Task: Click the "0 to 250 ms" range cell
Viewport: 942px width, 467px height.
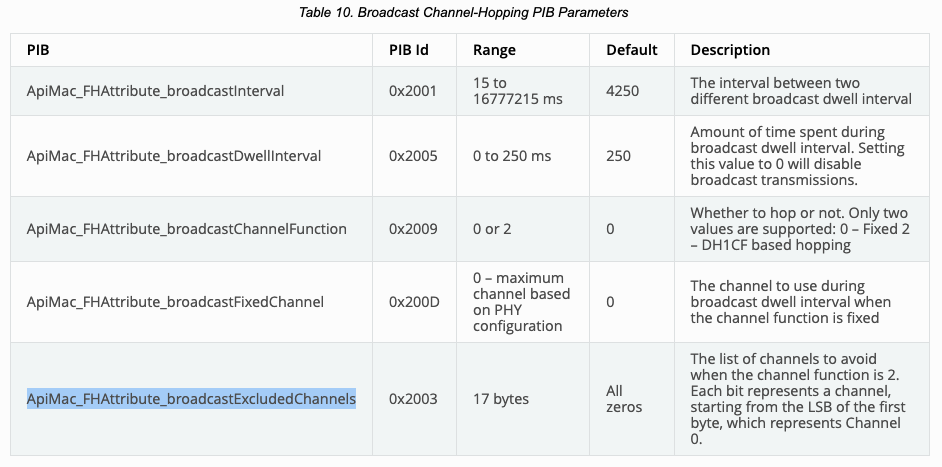Action: tap(512, 156)
